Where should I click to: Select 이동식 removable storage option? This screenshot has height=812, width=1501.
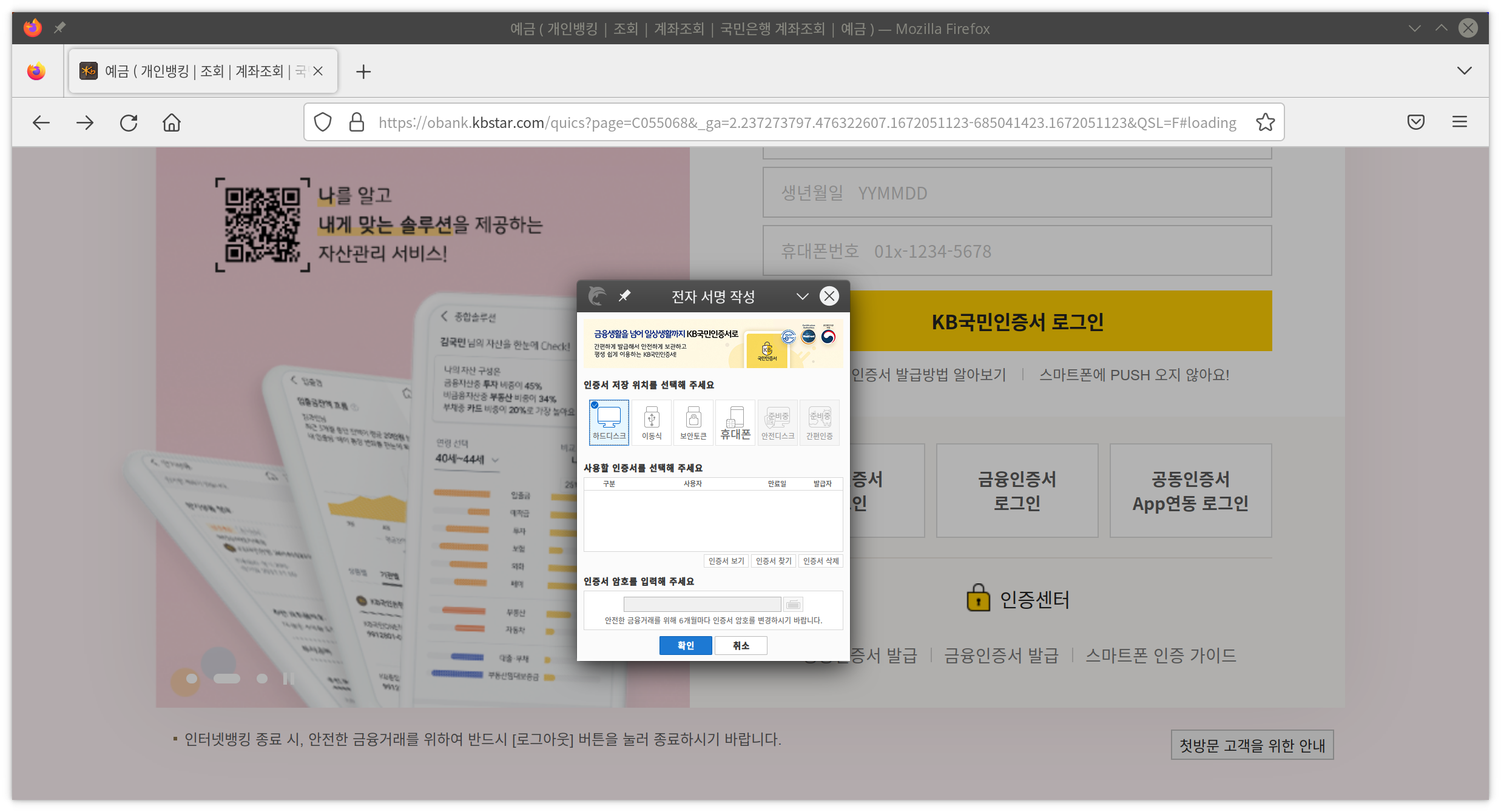coord(652,422)
